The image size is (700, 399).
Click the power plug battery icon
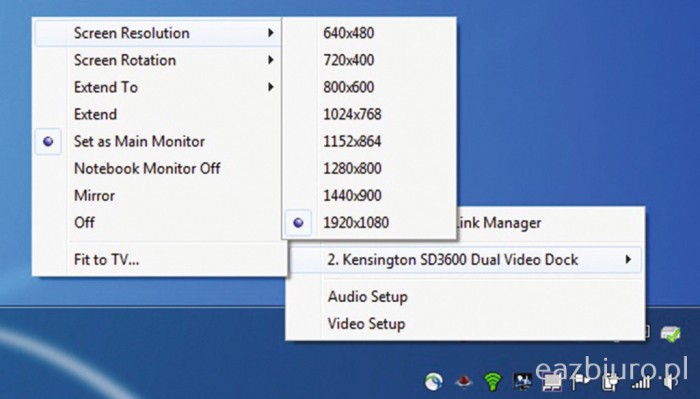[611, 382]
